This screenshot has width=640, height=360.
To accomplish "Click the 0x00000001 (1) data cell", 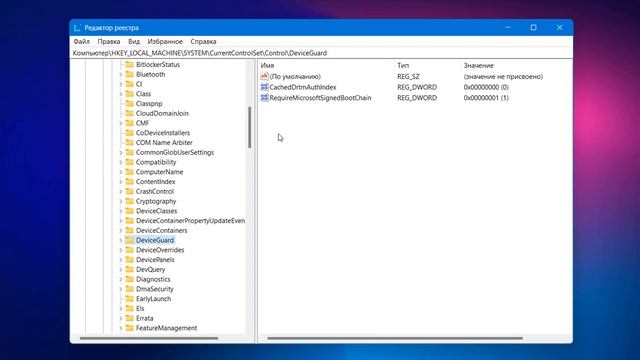I will [x=486, y=98].
